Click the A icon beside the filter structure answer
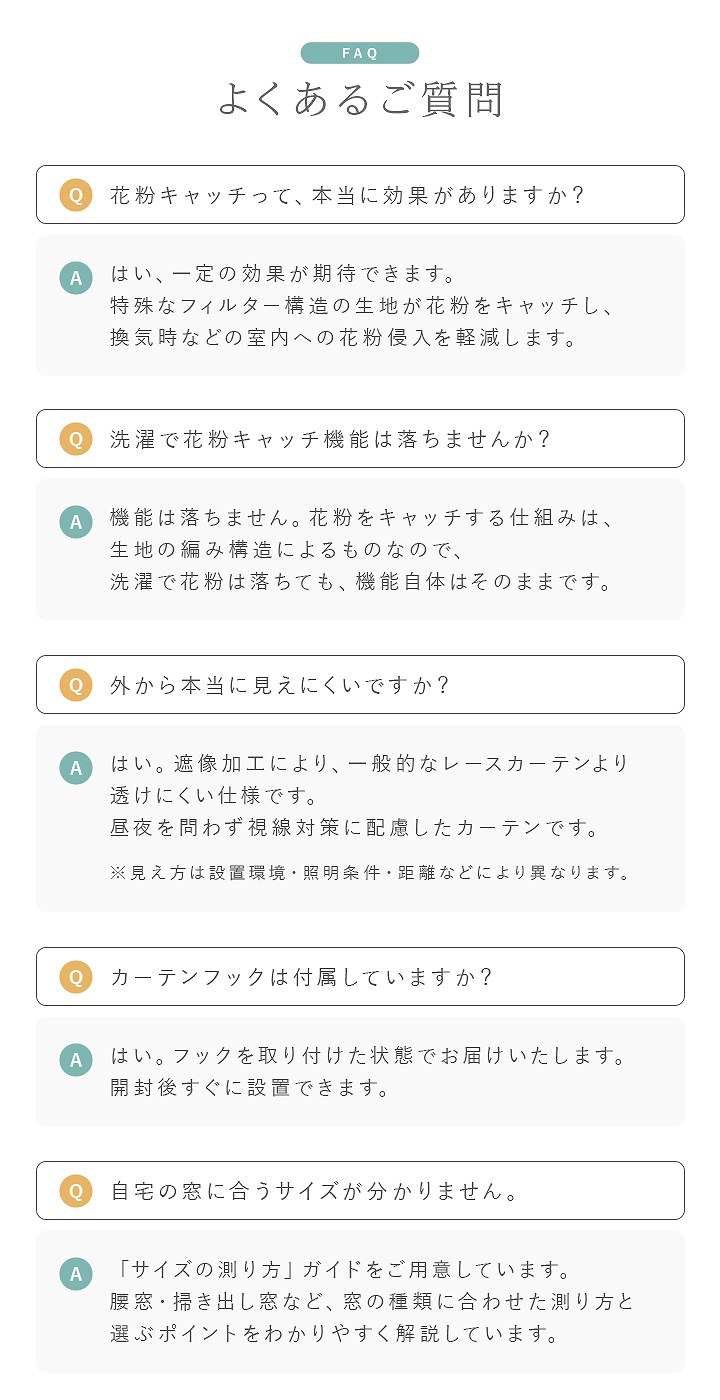This screenshot has height=1400, width=720. (x=75, y=277)
